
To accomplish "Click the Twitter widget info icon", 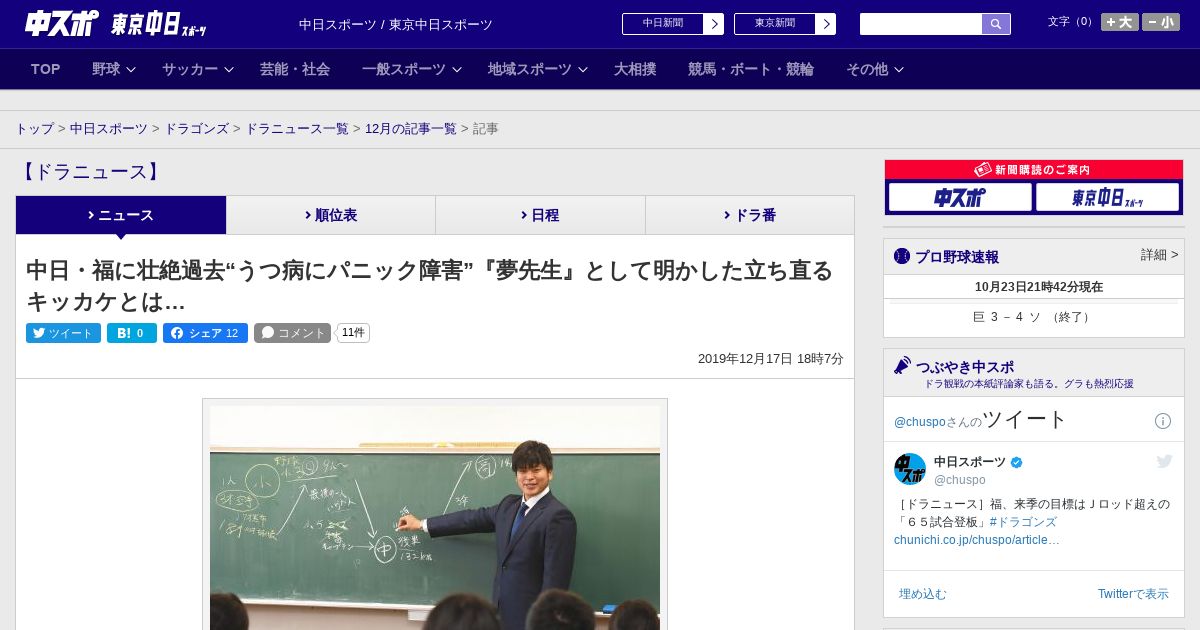I will click(x=1163, y=421).
